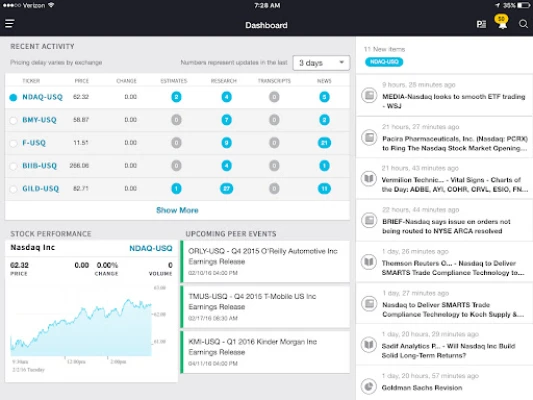Viewport: 533px width, 400px height.
Task: Open ORLY-USQ Q4 2015 earnings release event
Action: (x=265, y=262)
